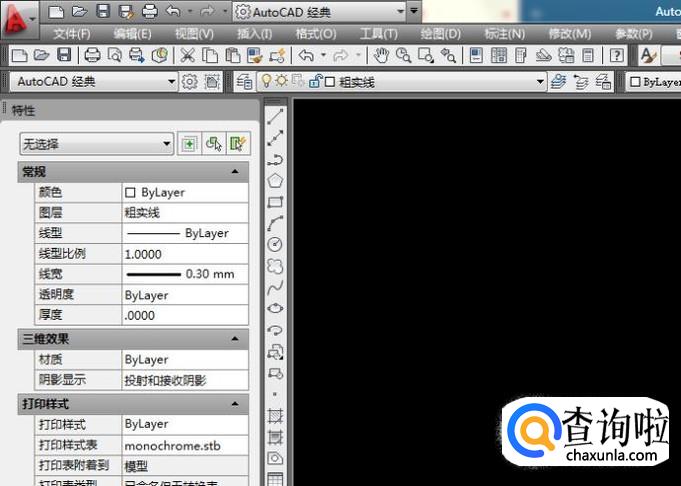Select the Revision Cloud tool
681x486 pixels.
click(x=275, y=266)
